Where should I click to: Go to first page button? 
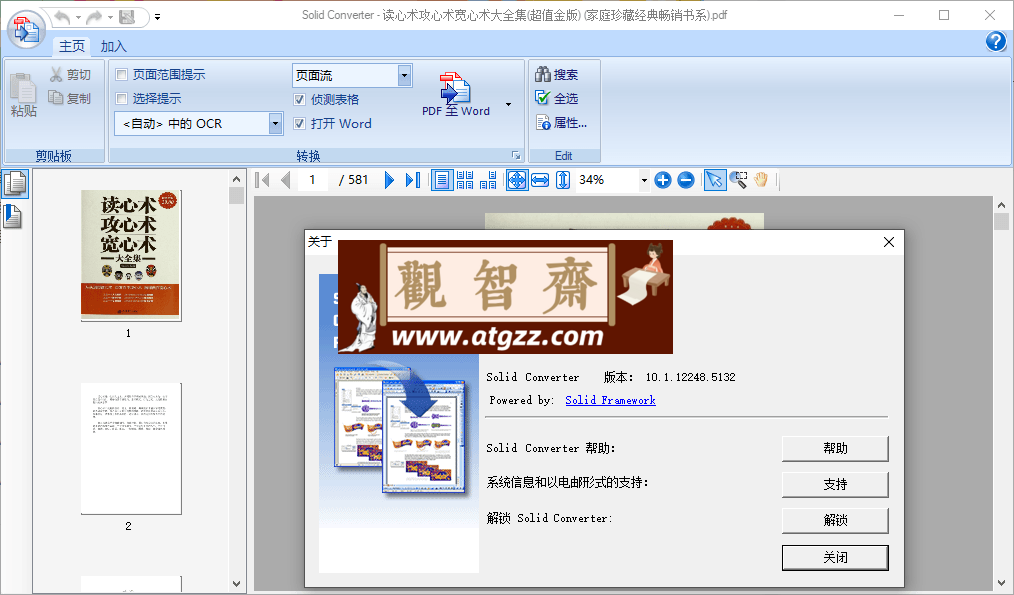(x=262, y=180)
